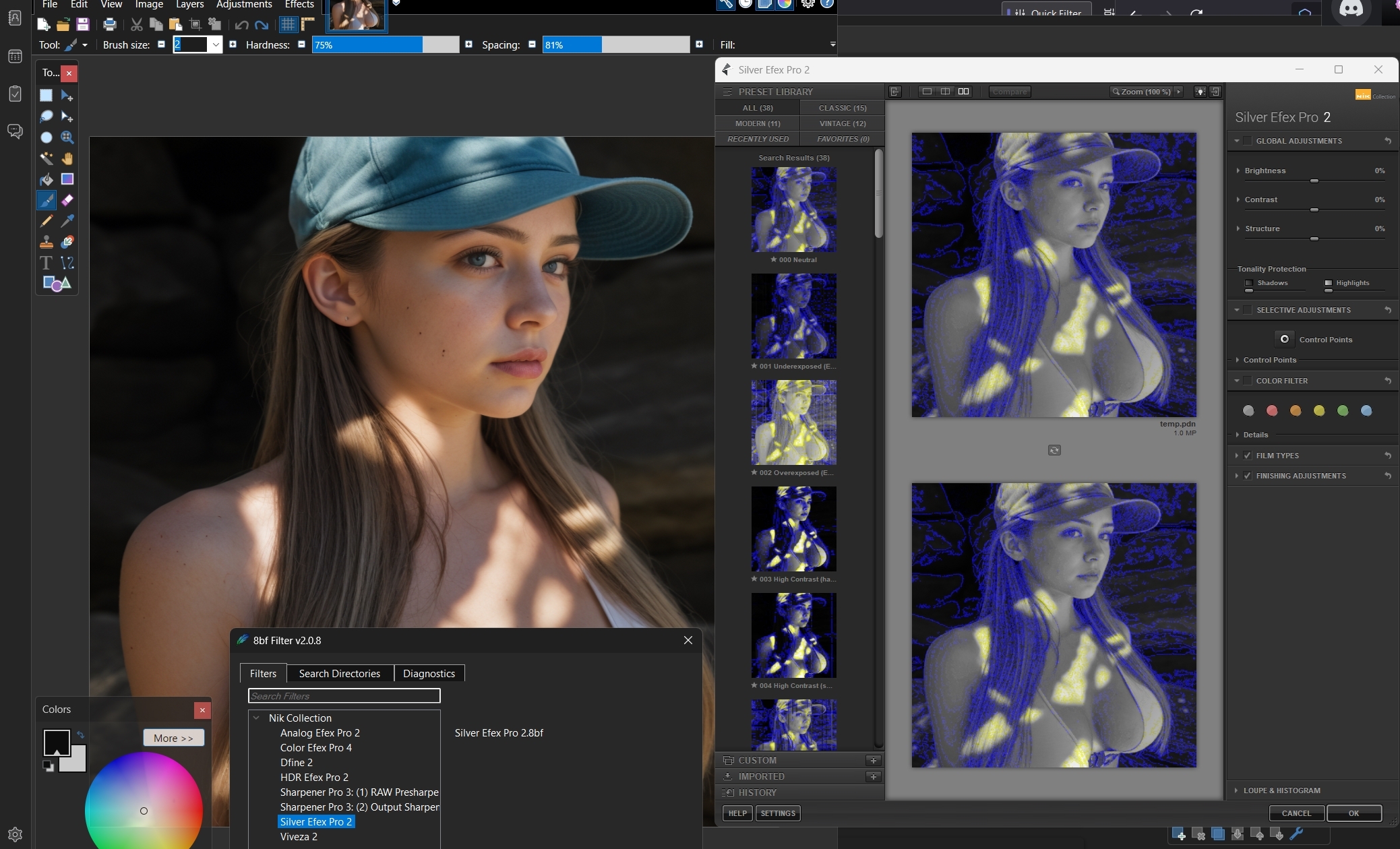Switch to Search Directories tab
Image resolution: width=1400 pixels, height=849 pixels.
coord(340,673)
